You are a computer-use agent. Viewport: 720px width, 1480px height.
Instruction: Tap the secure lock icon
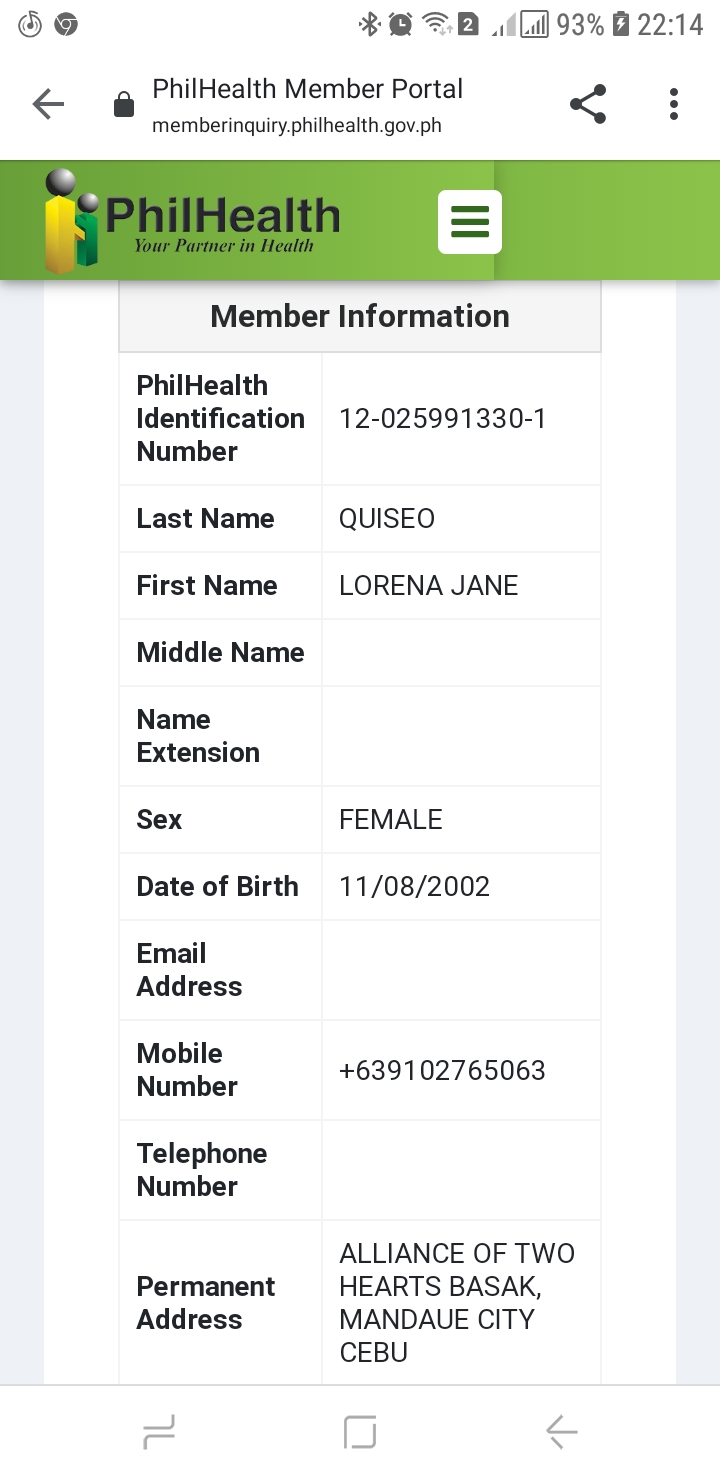tap(124, 105)
